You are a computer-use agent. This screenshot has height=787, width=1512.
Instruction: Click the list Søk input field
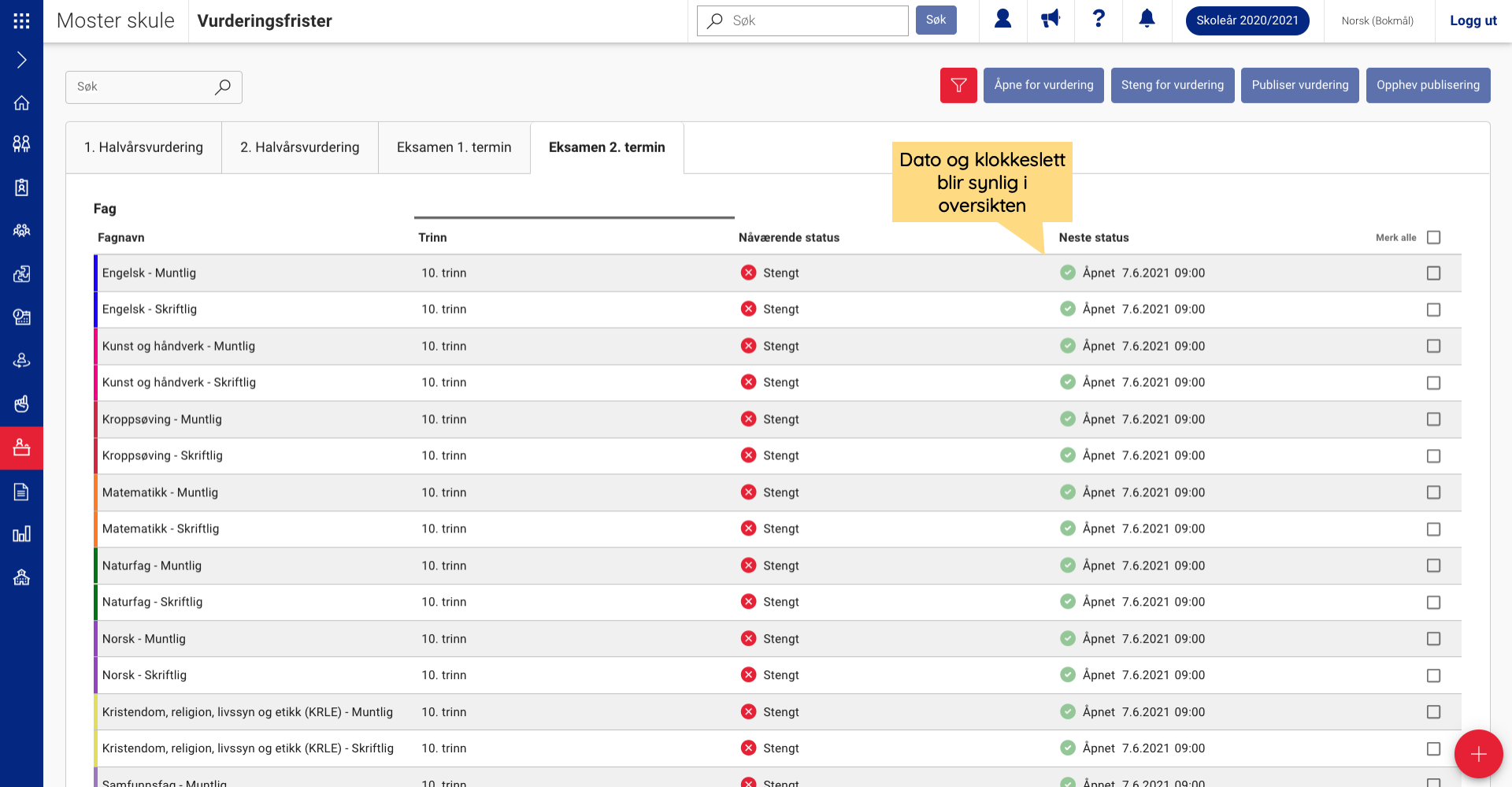(x=154, y=87)
